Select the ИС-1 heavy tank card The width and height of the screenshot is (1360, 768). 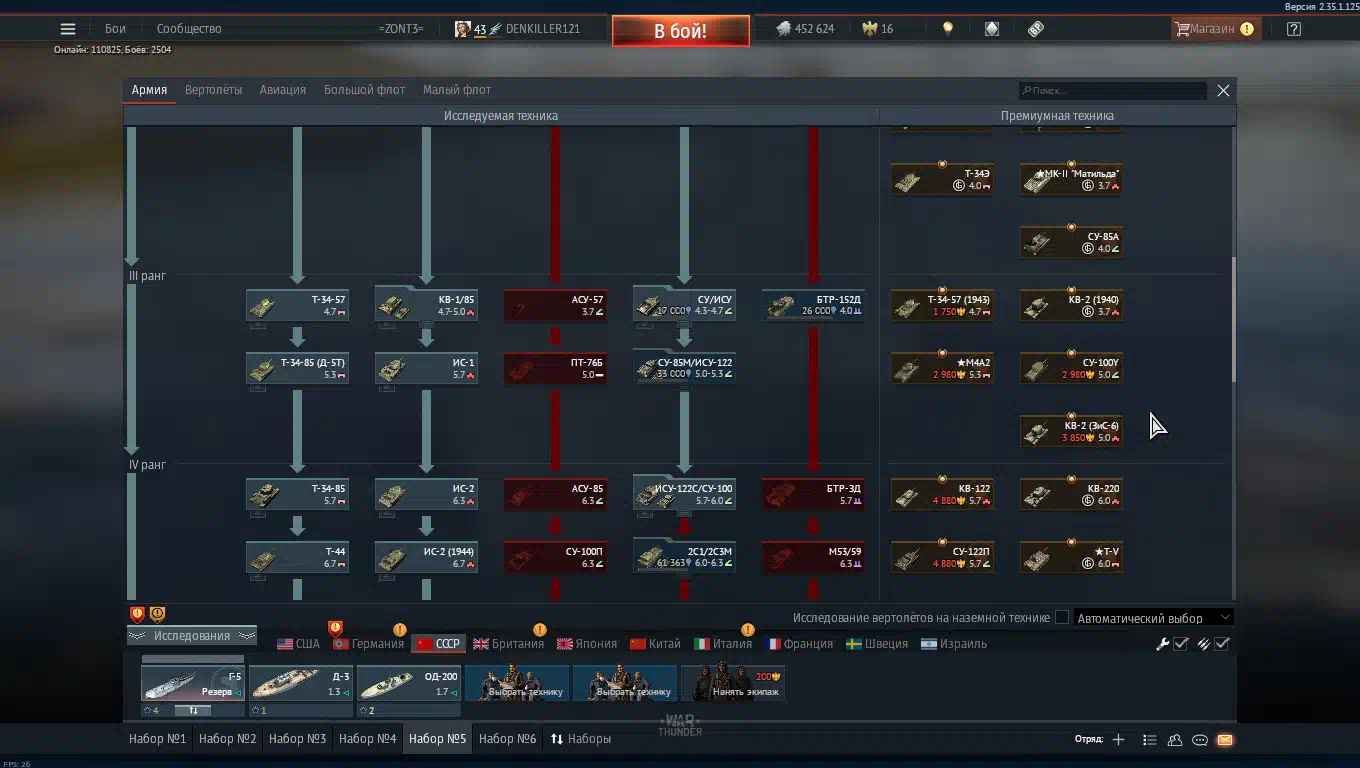(x=426, y=368)
